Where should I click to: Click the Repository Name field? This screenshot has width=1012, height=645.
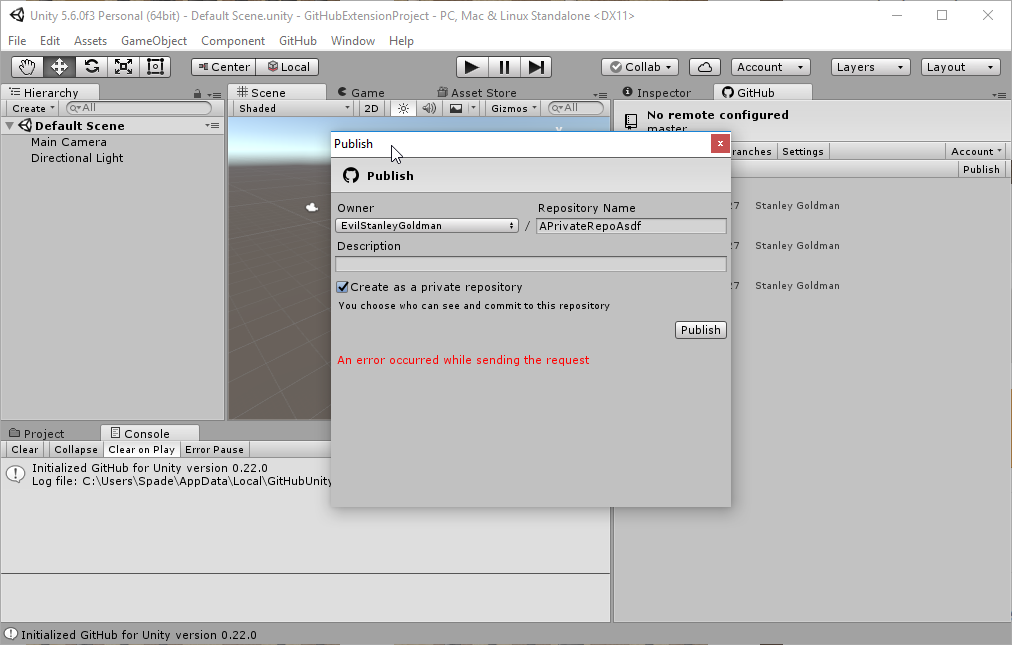(x=631, y=226)
